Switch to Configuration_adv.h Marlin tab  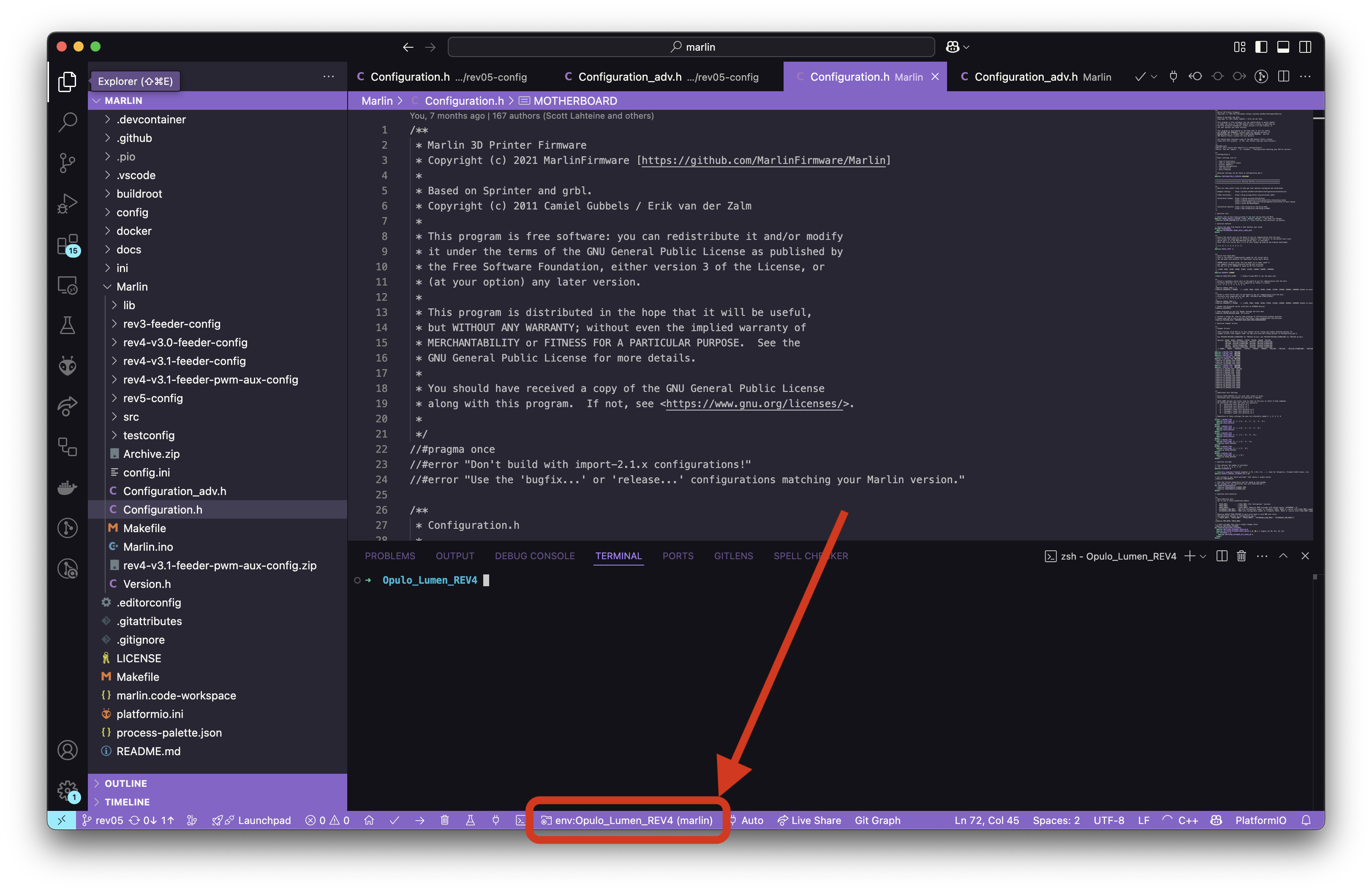point(1037,76)
